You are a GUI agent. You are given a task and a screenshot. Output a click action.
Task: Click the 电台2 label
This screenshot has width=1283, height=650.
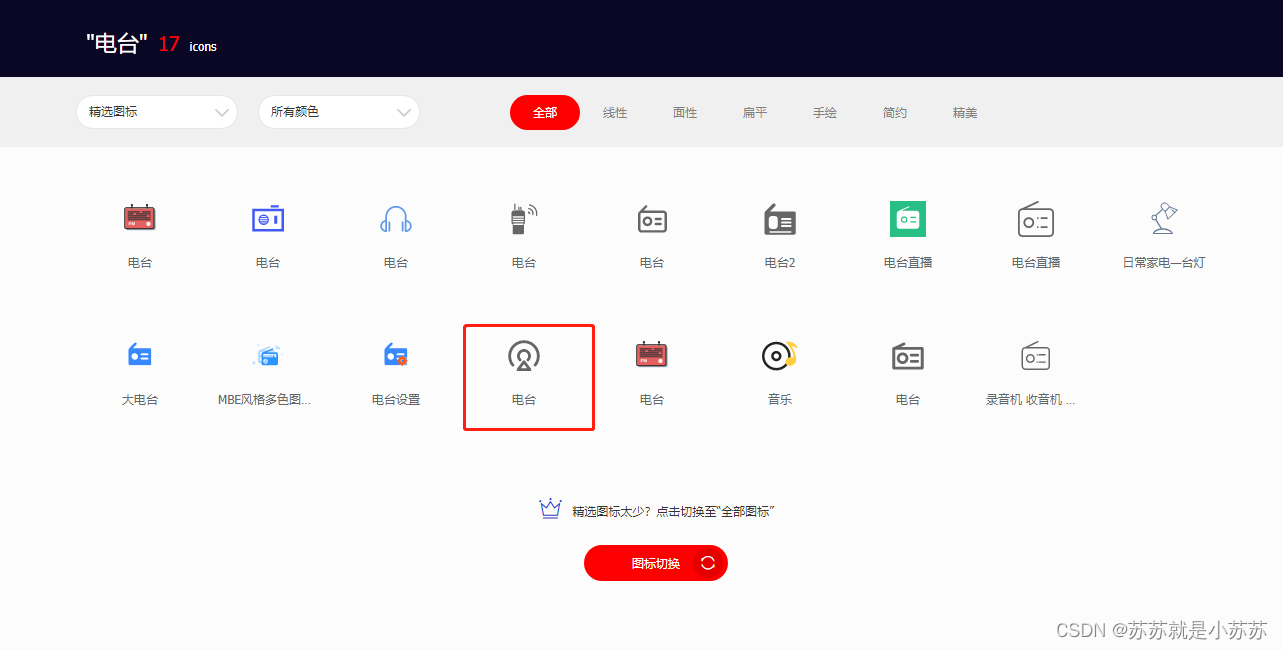pyautogui.click(x=780, y=263)
